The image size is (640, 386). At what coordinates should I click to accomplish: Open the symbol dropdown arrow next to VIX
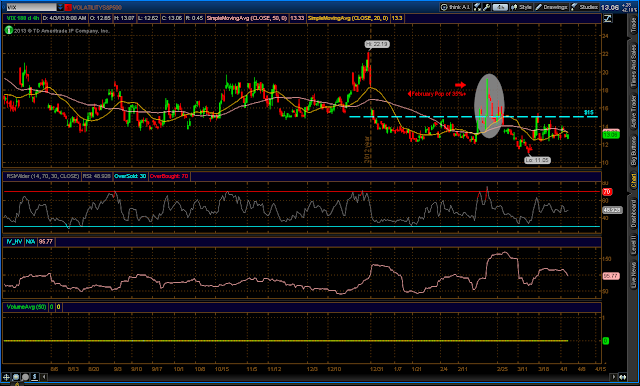click(60, 7)
